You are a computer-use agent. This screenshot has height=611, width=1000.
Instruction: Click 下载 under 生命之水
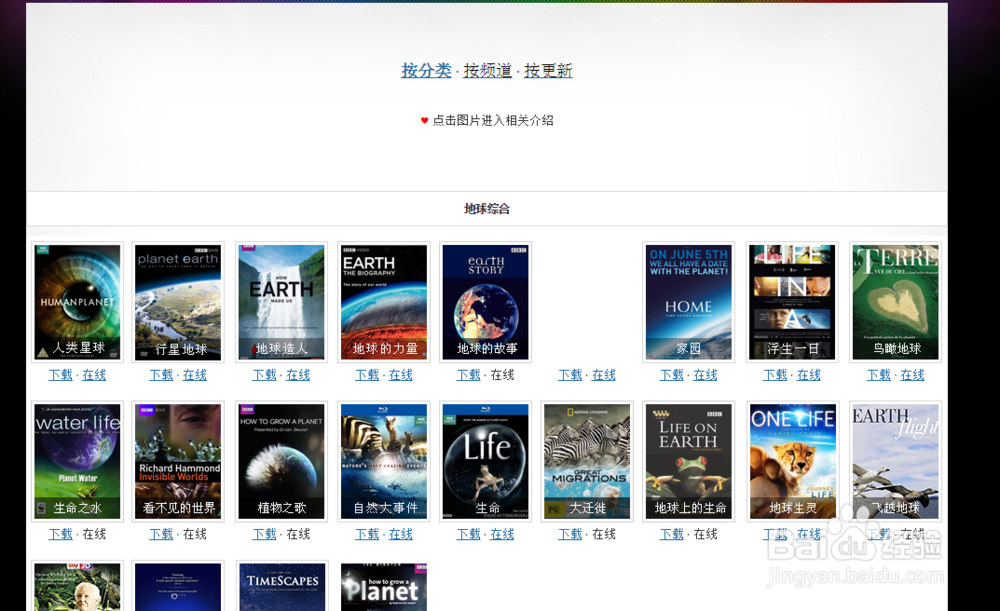61,534
